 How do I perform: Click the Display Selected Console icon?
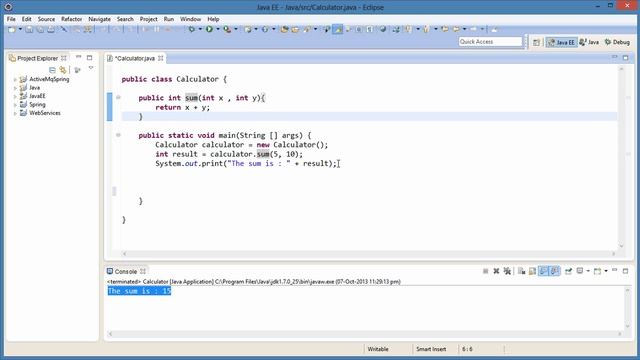580,271
